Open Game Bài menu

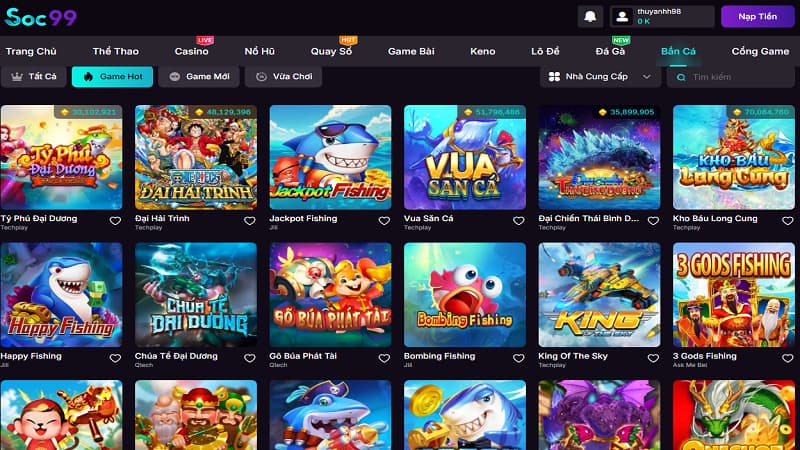pos(411,51)
